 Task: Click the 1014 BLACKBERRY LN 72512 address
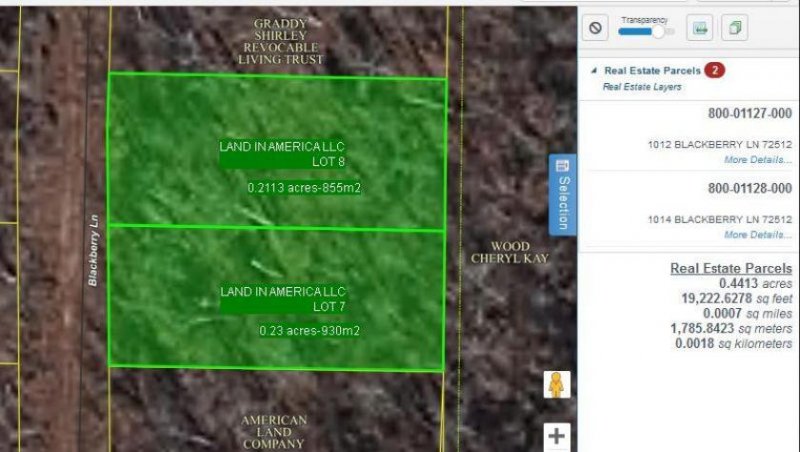719,219
